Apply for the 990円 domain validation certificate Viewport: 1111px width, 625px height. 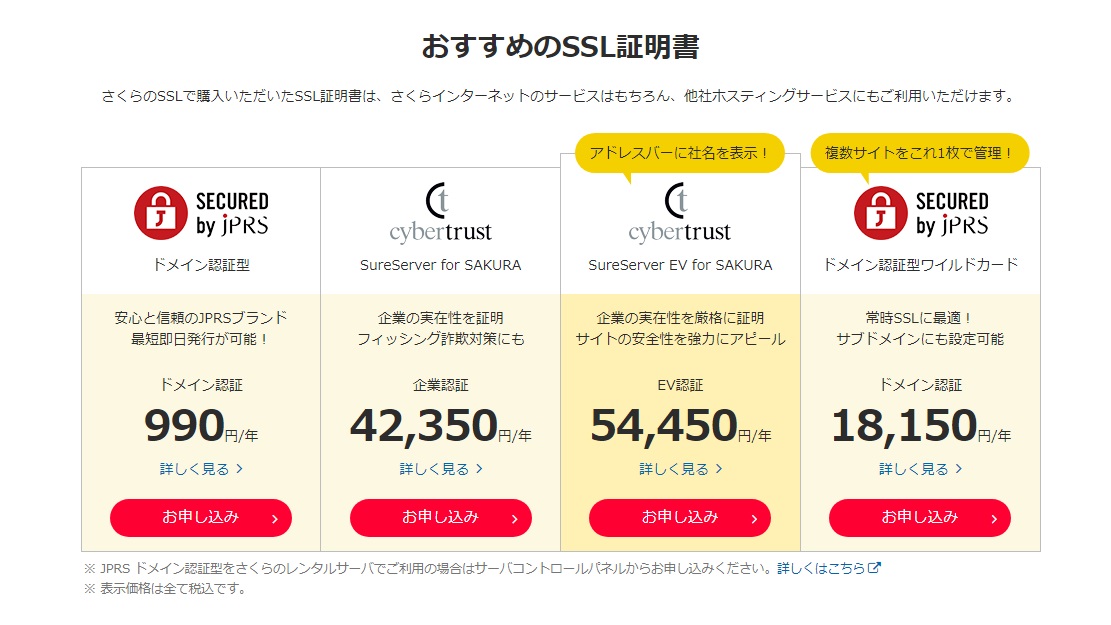click(x=200, y=518)
